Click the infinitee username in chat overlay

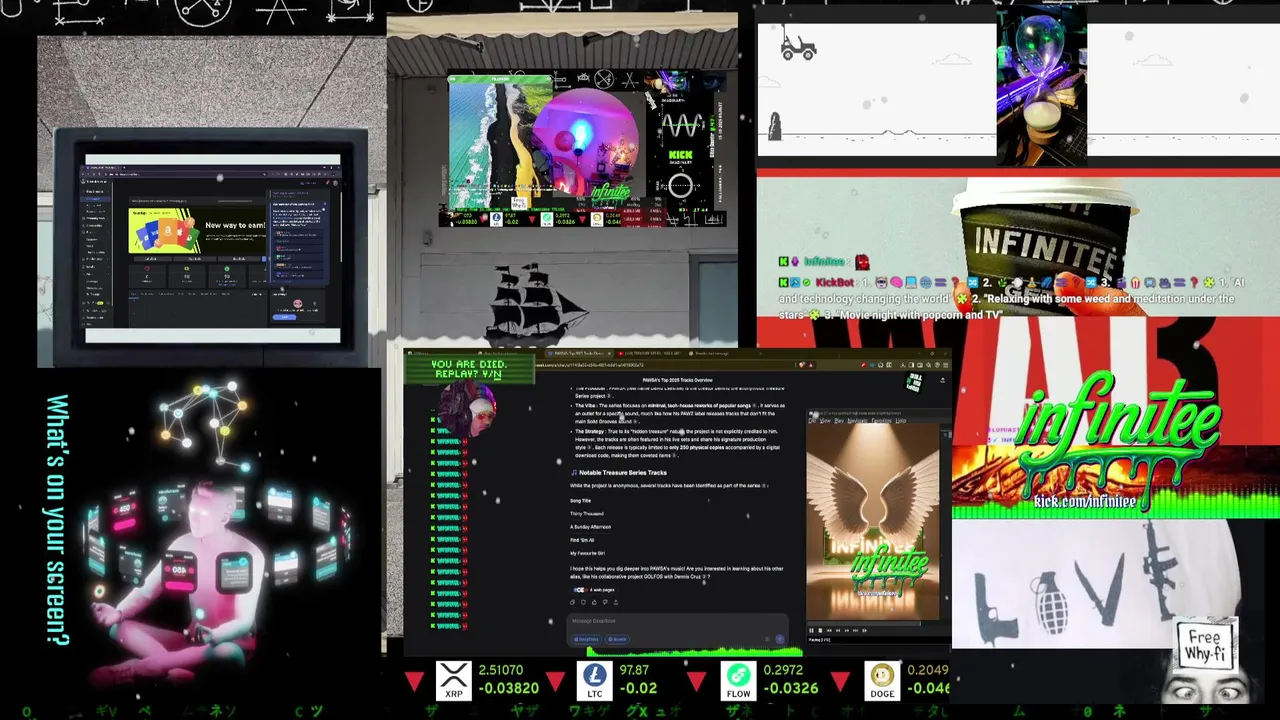[x=824, y=262]
